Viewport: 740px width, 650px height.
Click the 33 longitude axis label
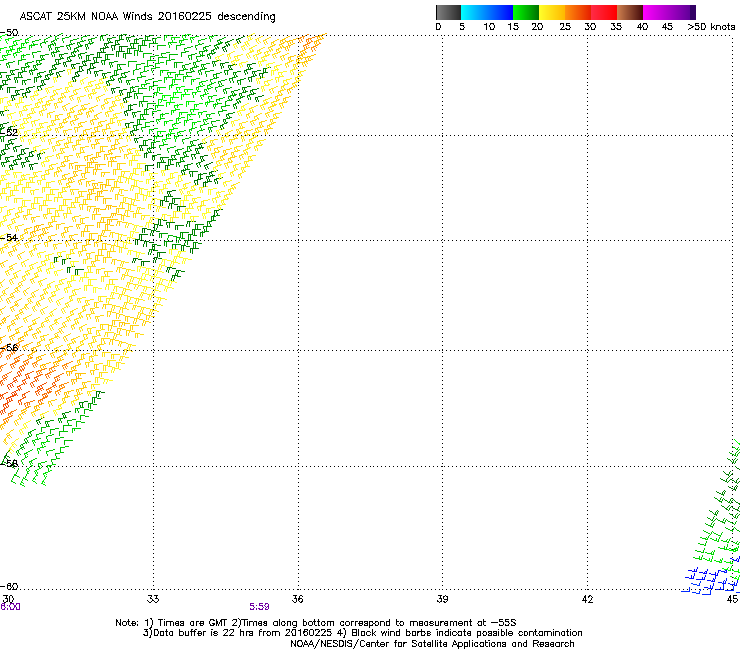(153, 599)
